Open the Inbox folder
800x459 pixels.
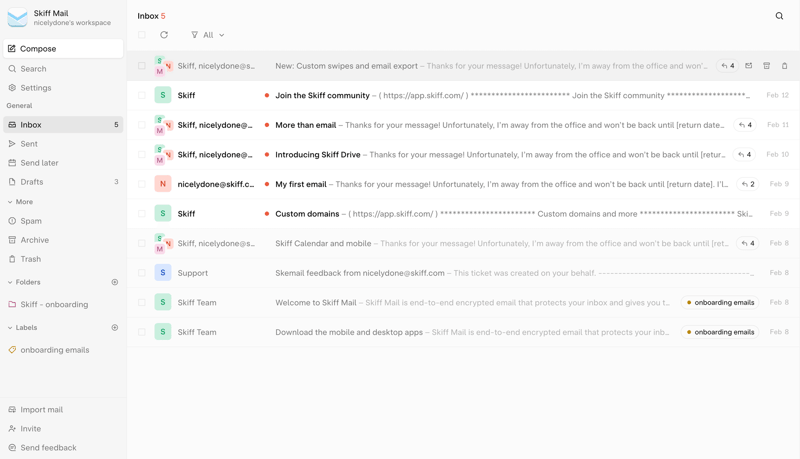tap(63, 124)
